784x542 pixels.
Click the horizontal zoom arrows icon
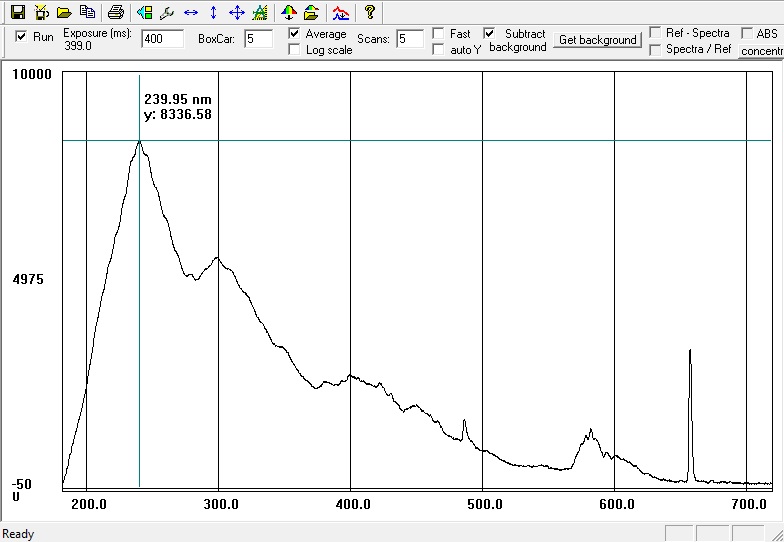[190, 12]
